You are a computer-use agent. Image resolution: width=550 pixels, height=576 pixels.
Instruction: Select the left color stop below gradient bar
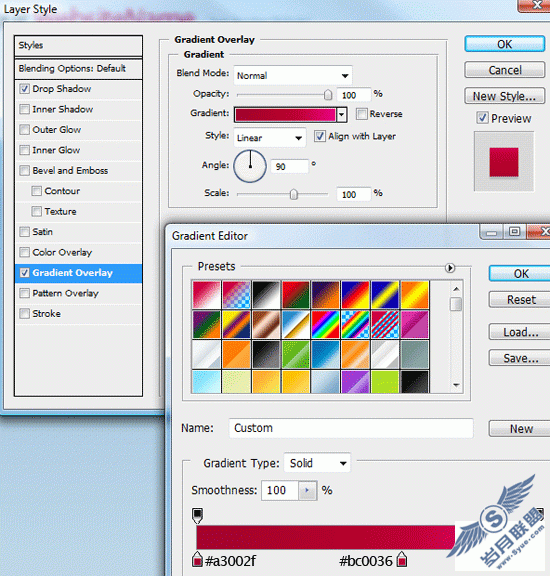(197, 559)
